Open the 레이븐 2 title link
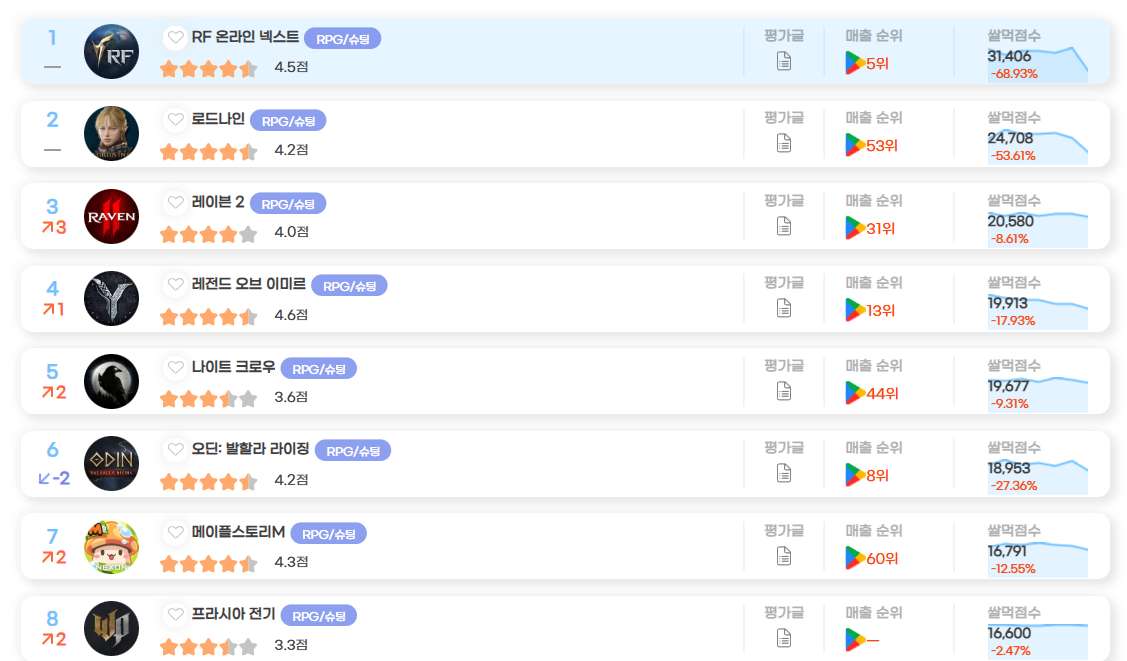Image resolution: width=1127 pixels, height=661 pixels. pos(218,202)
